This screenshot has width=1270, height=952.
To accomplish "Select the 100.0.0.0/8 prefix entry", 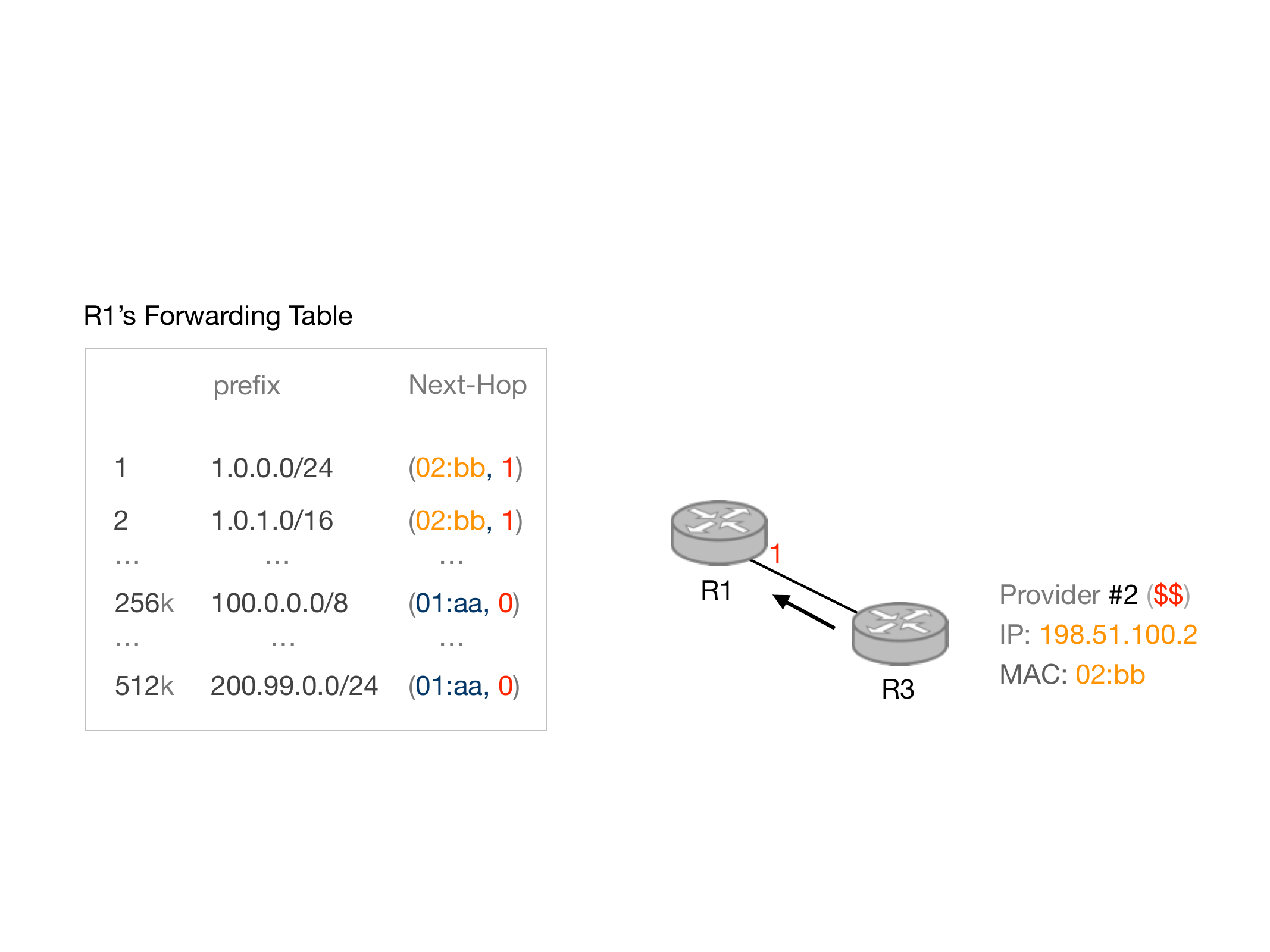I will 279,603.
